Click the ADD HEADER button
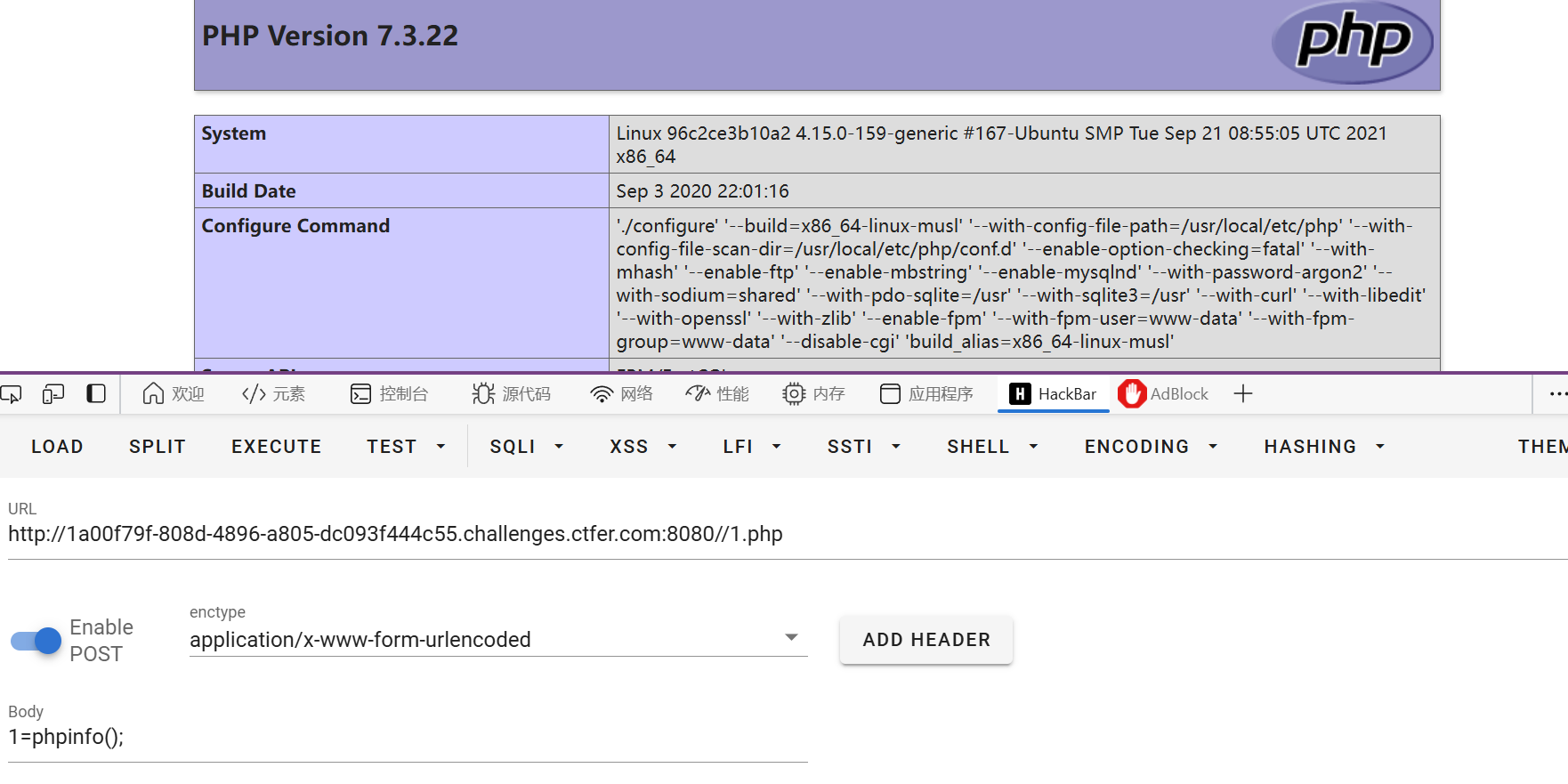1568x784 pixels. click(x=926, y=640)
